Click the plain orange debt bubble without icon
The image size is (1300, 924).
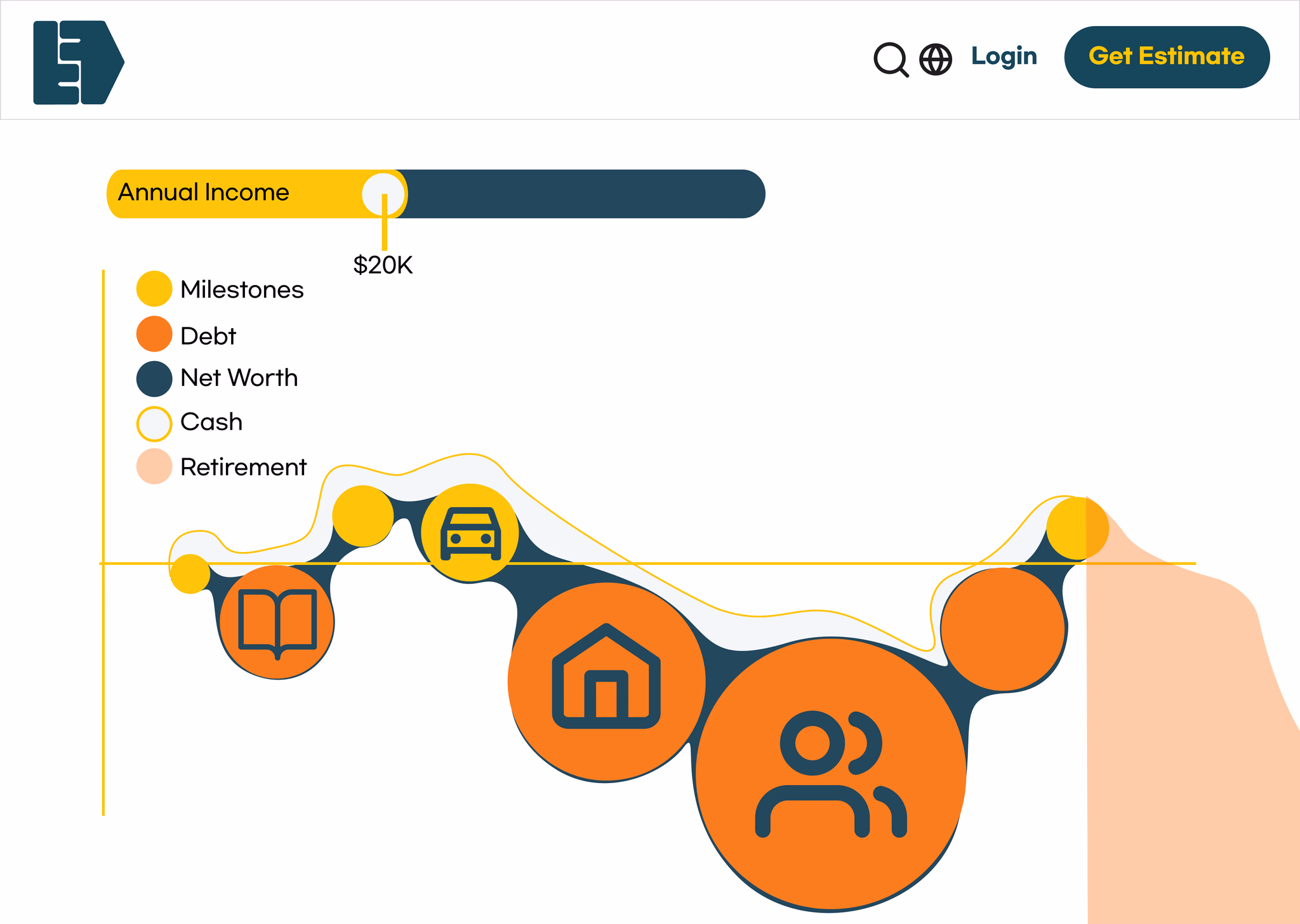point(1003,629)
